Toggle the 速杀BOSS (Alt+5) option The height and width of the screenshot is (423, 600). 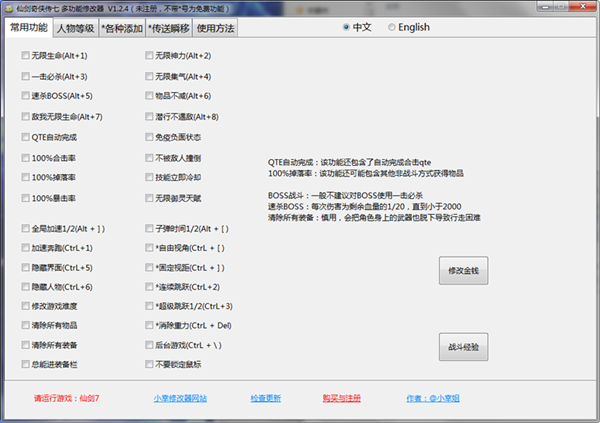pos(25,96)
